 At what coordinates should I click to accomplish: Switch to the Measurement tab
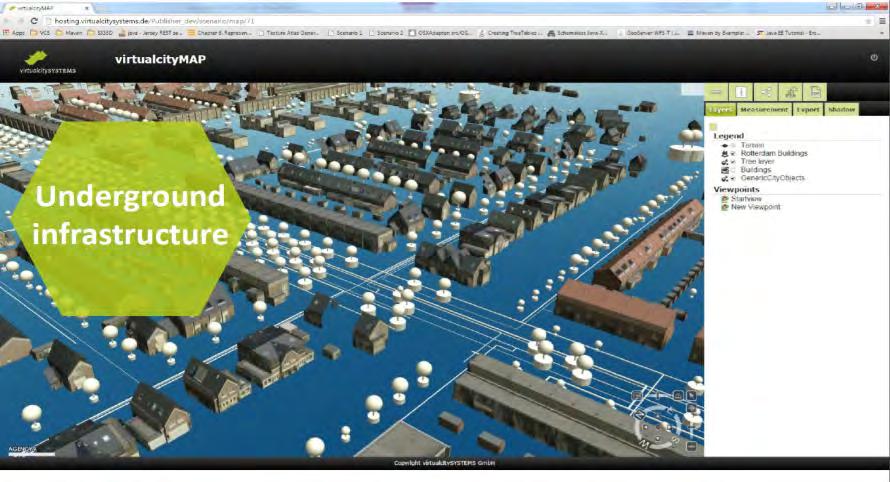[764, 110]
